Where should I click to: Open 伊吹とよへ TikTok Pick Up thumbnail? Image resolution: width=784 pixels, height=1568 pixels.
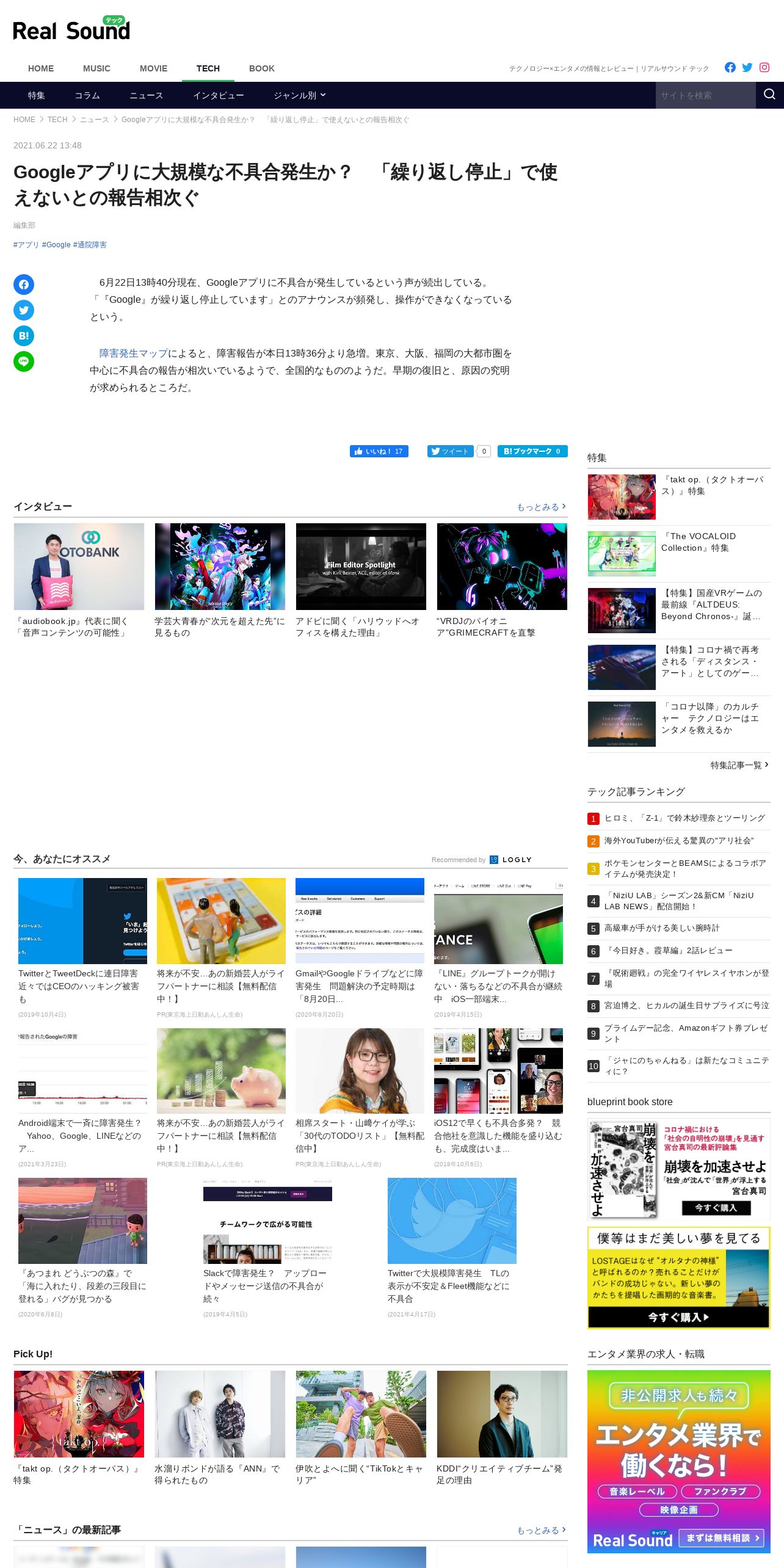361,1414
